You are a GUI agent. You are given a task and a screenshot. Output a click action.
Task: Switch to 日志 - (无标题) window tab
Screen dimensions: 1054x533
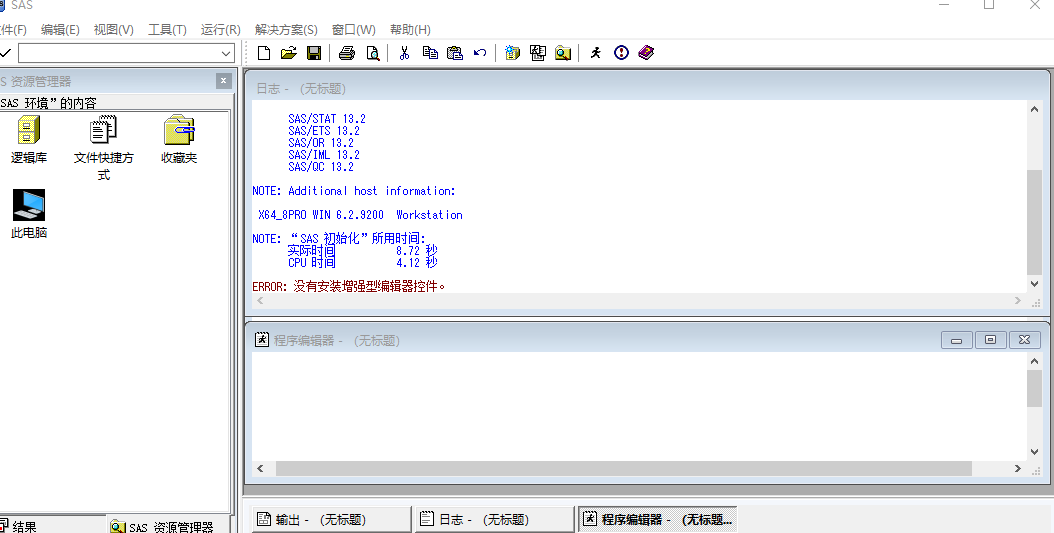tap(495, 519)
